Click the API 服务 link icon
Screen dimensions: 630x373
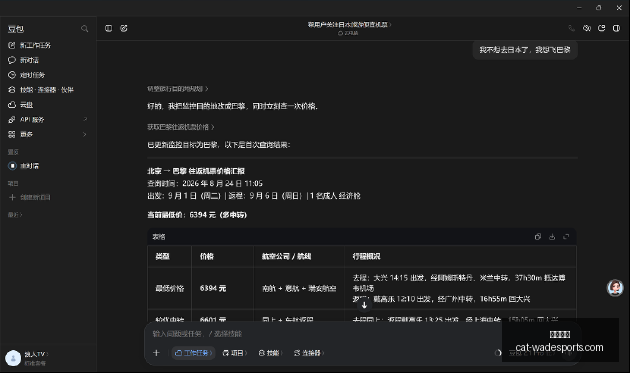pos(12,120)
